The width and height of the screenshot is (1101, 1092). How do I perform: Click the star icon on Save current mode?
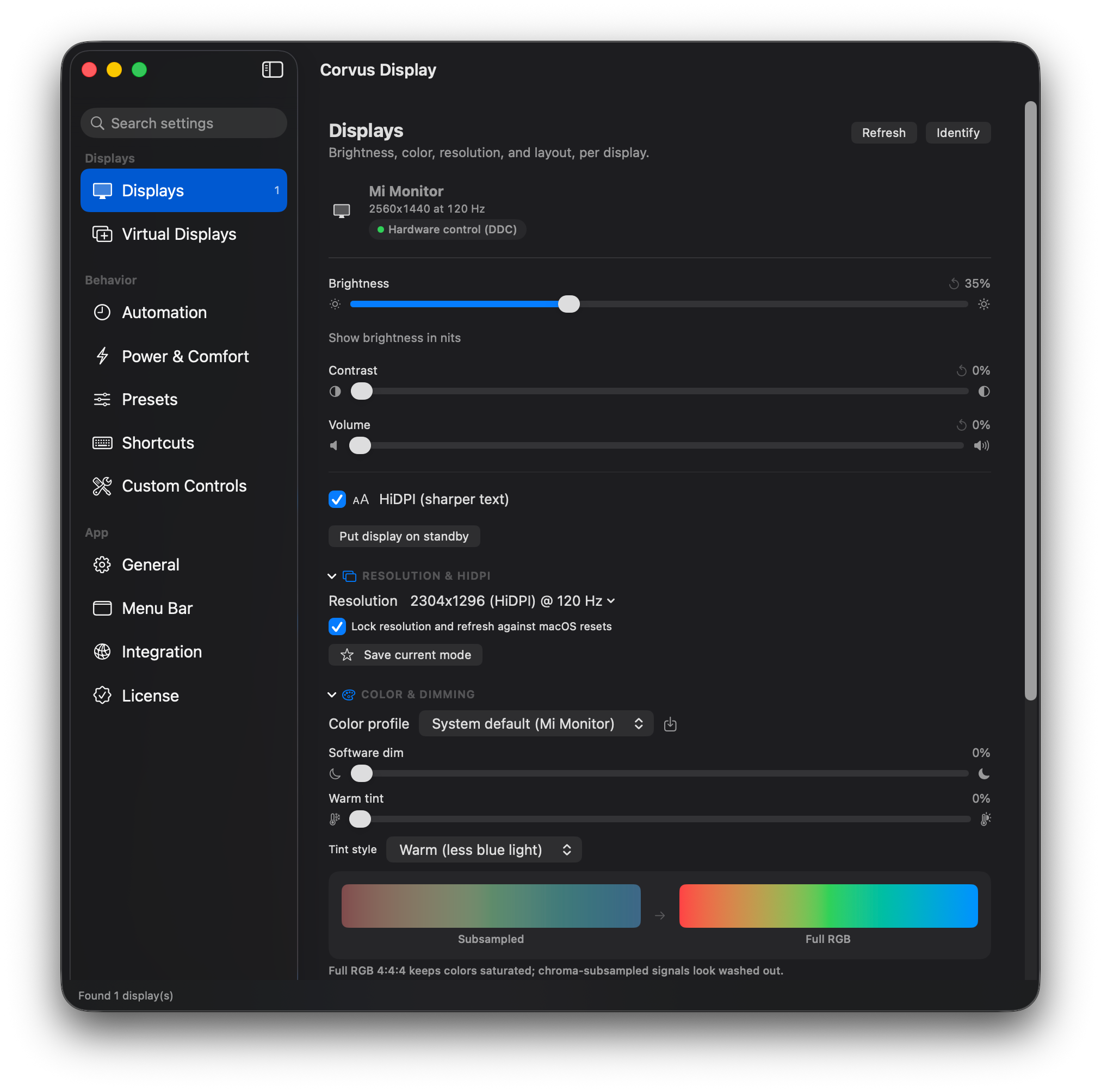pos(347,655)
